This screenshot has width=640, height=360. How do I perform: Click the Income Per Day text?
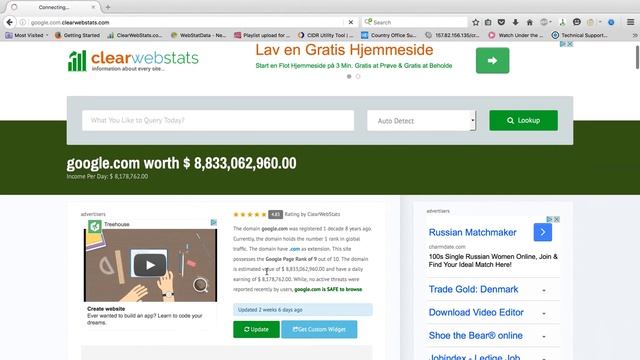coord(107,176)
